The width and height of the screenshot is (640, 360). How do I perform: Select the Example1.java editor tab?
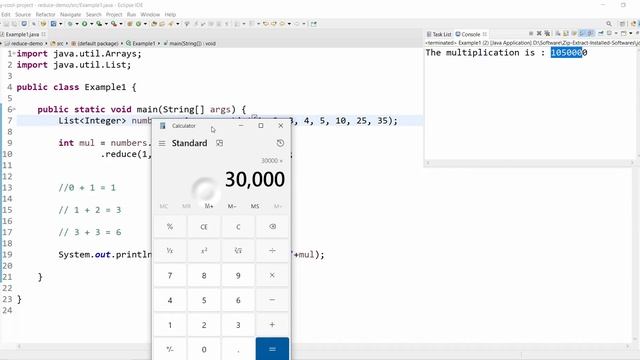click(x=23, y=34)
